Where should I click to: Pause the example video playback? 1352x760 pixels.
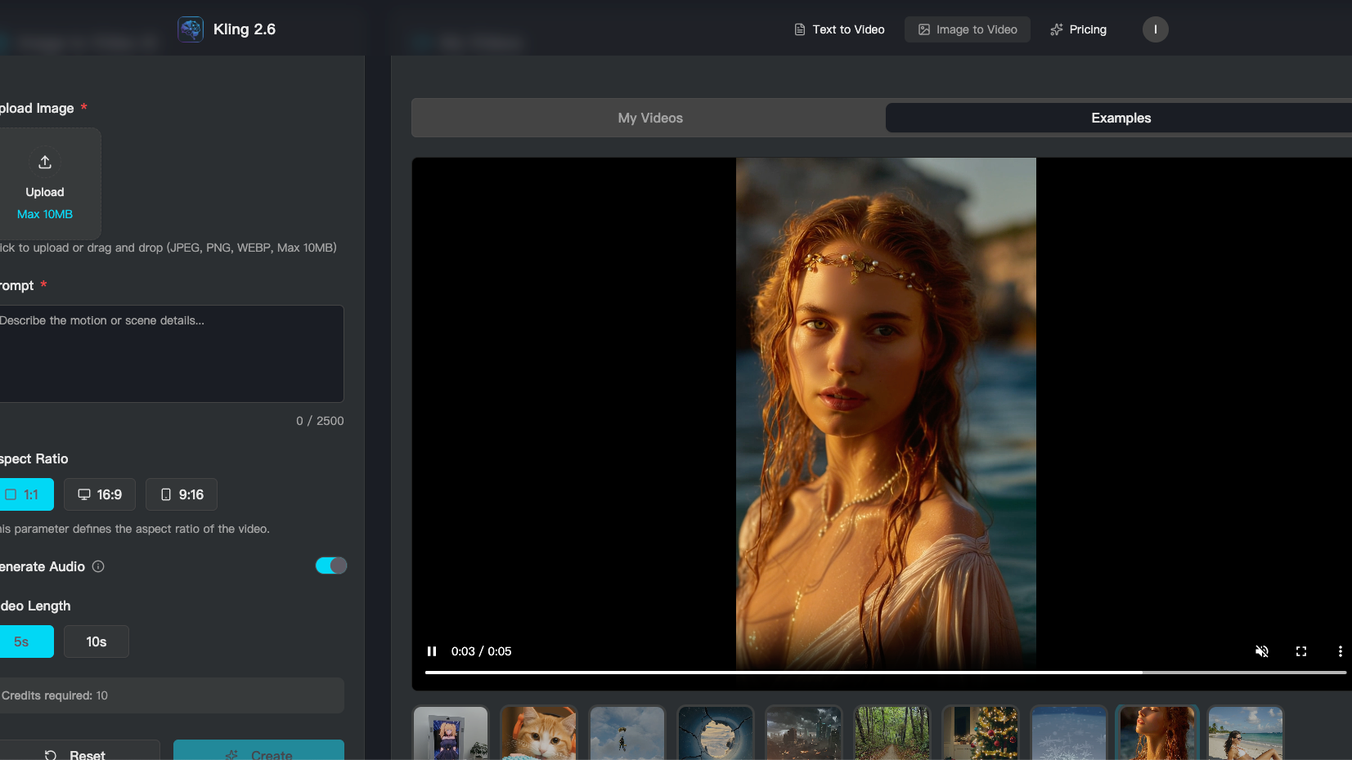pyautogui.click(x=432, y=651)
